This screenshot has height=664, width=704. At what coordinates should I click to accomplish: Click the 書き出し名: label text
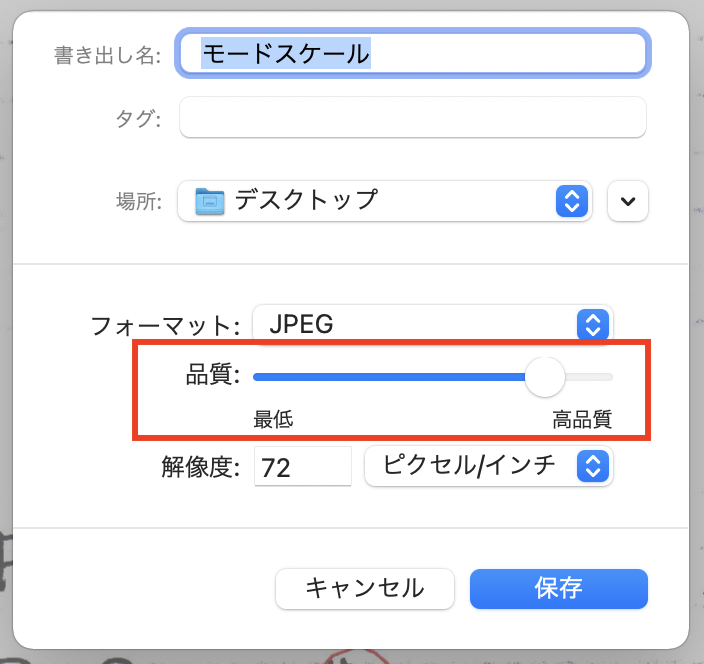click(106, 54)
